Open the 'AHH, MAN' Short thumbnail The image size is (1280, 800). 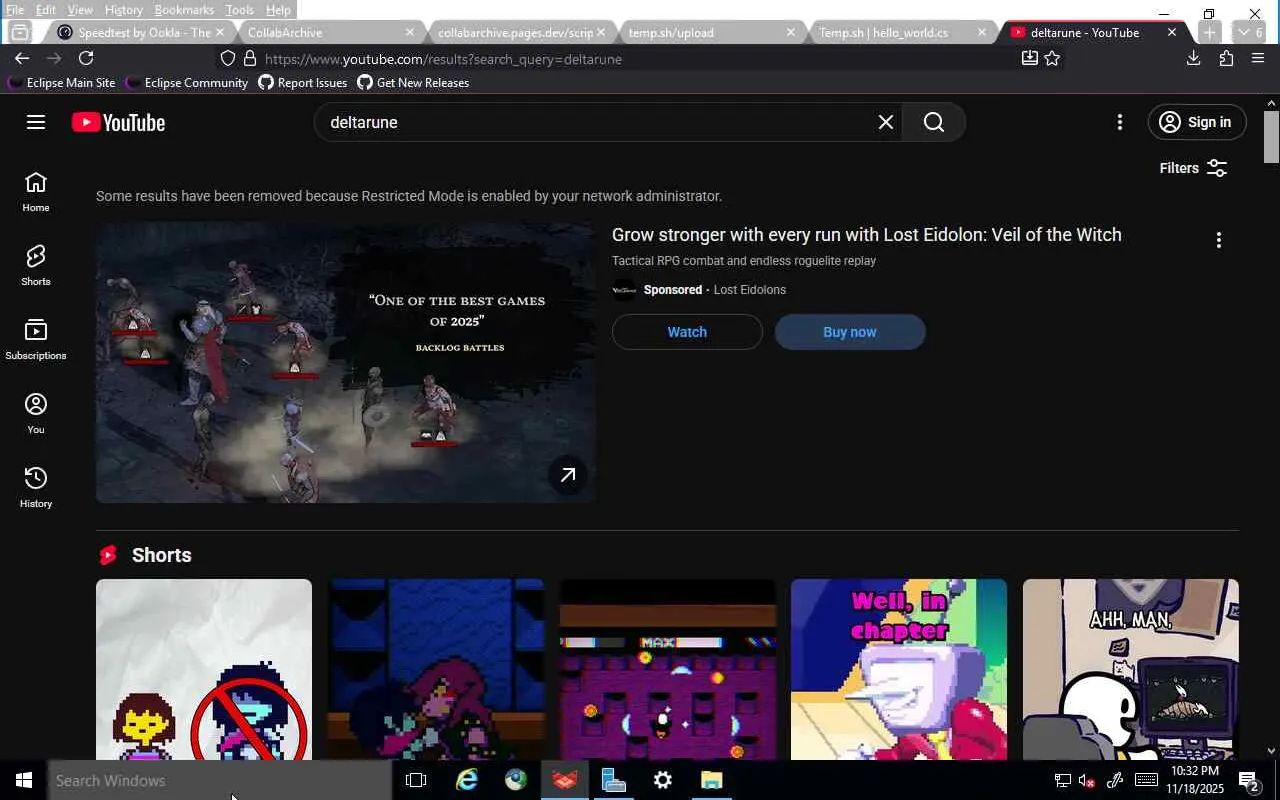pyautogui.click(x=1131, y=670)
